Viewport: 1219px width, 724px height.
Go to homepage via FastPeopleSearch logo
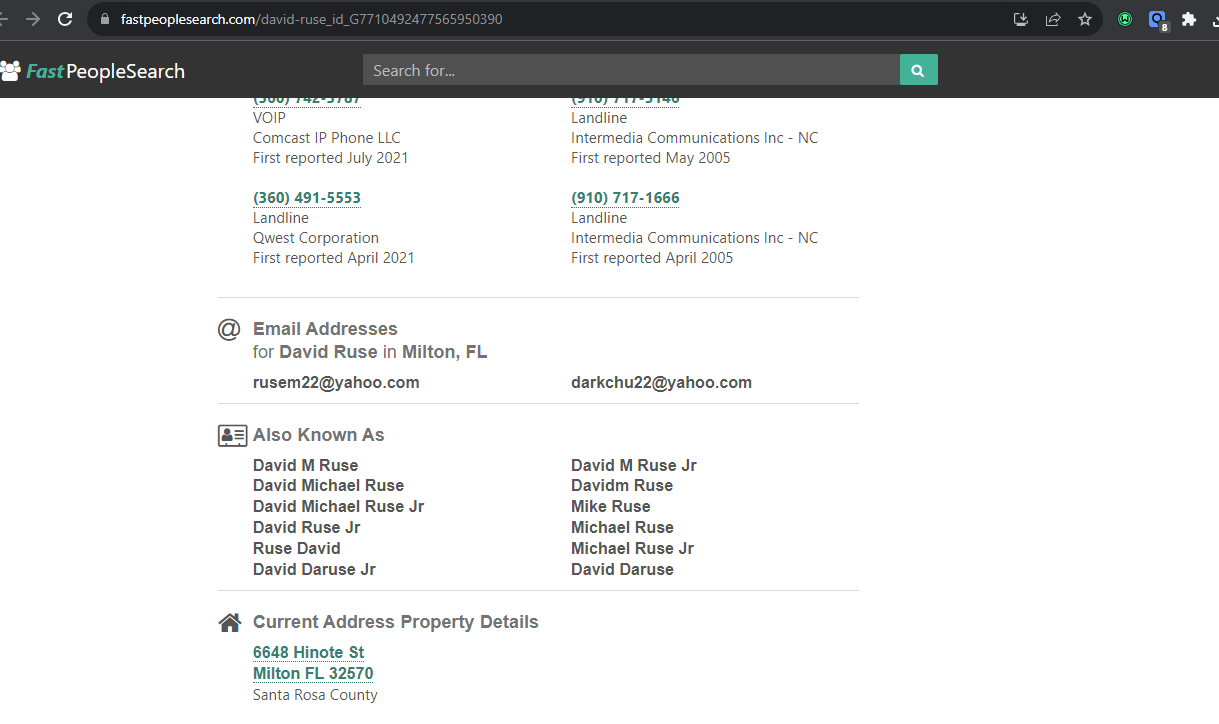tap(93, 71)
